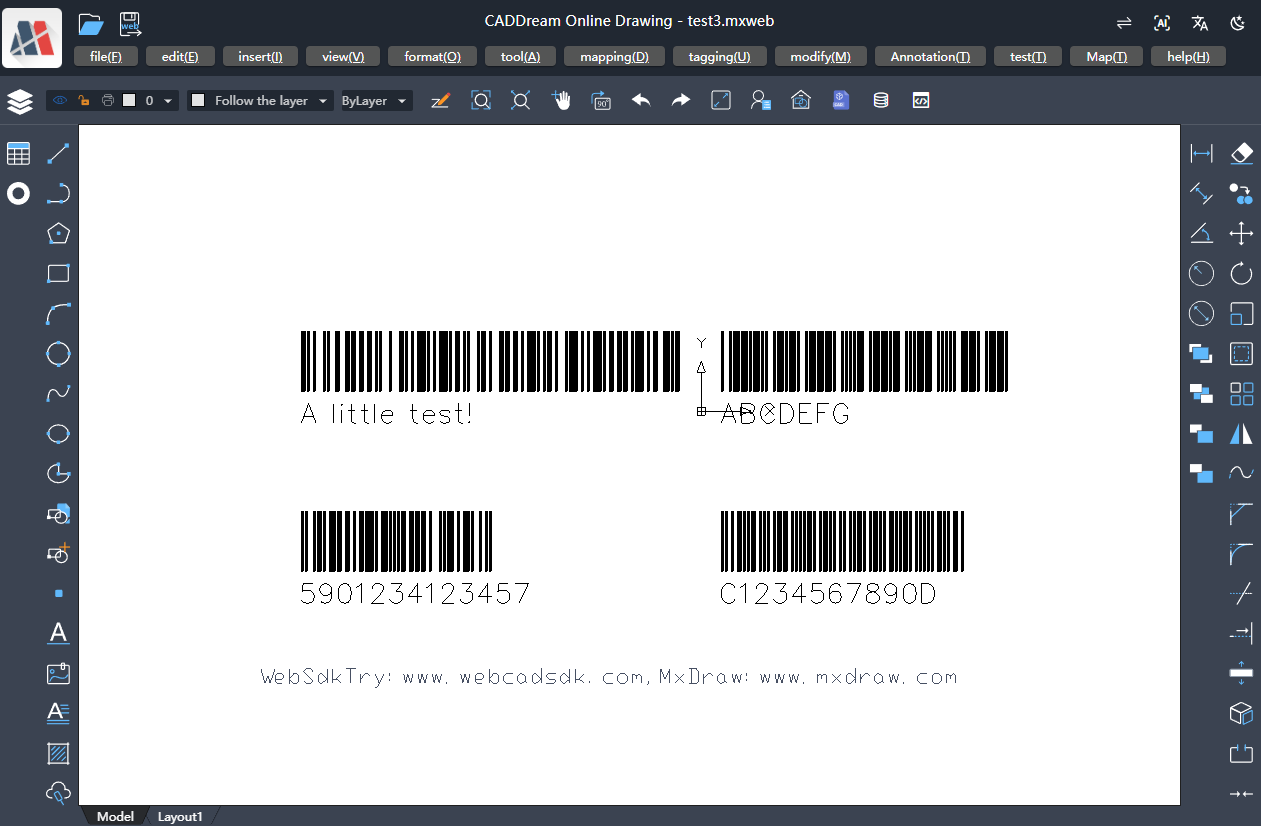The image size is (1261, 826).
Task: Select the Rectangle drawing tool
Action: click(58, 274)
